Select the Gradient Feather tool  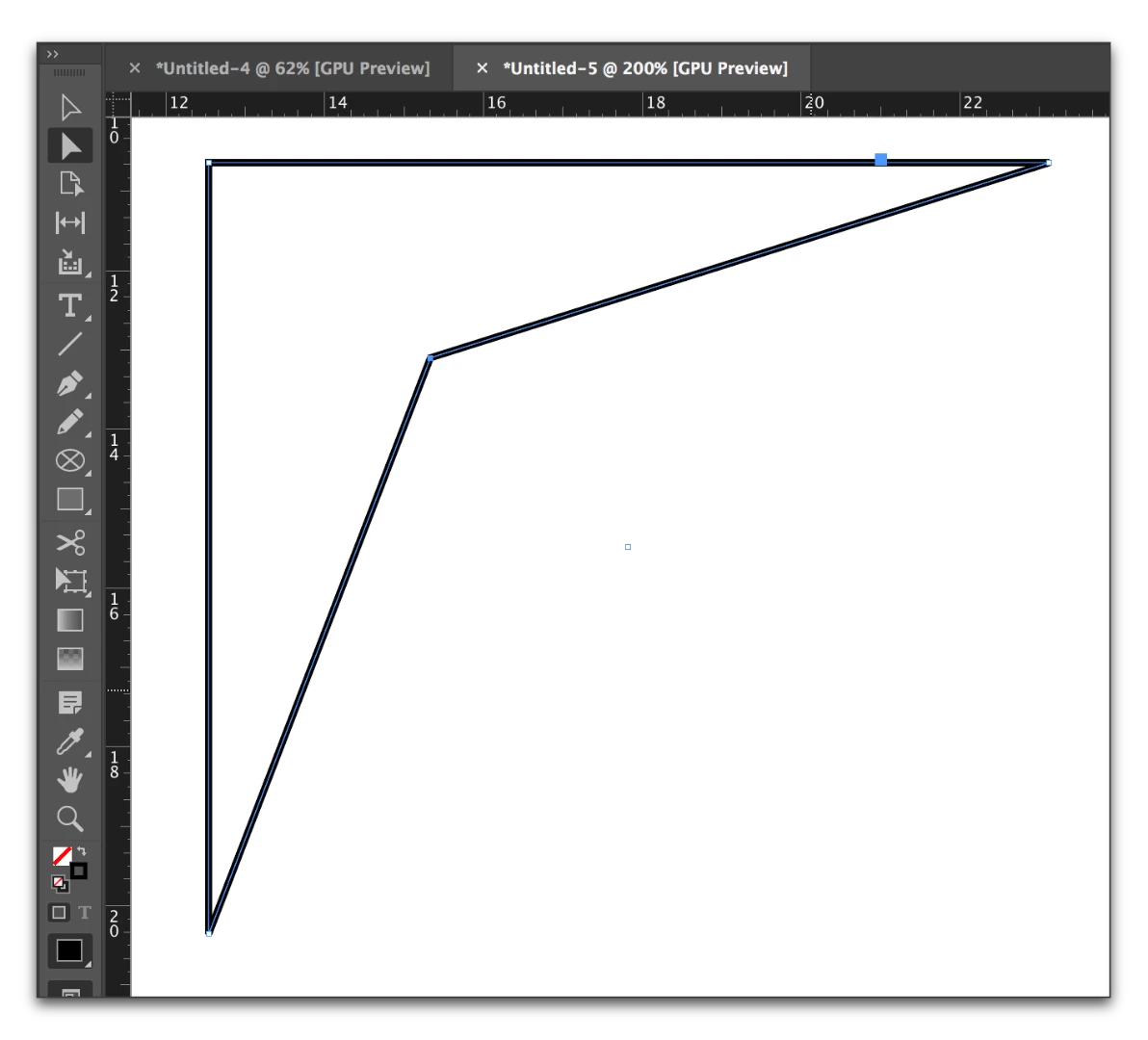coord(70,659)
